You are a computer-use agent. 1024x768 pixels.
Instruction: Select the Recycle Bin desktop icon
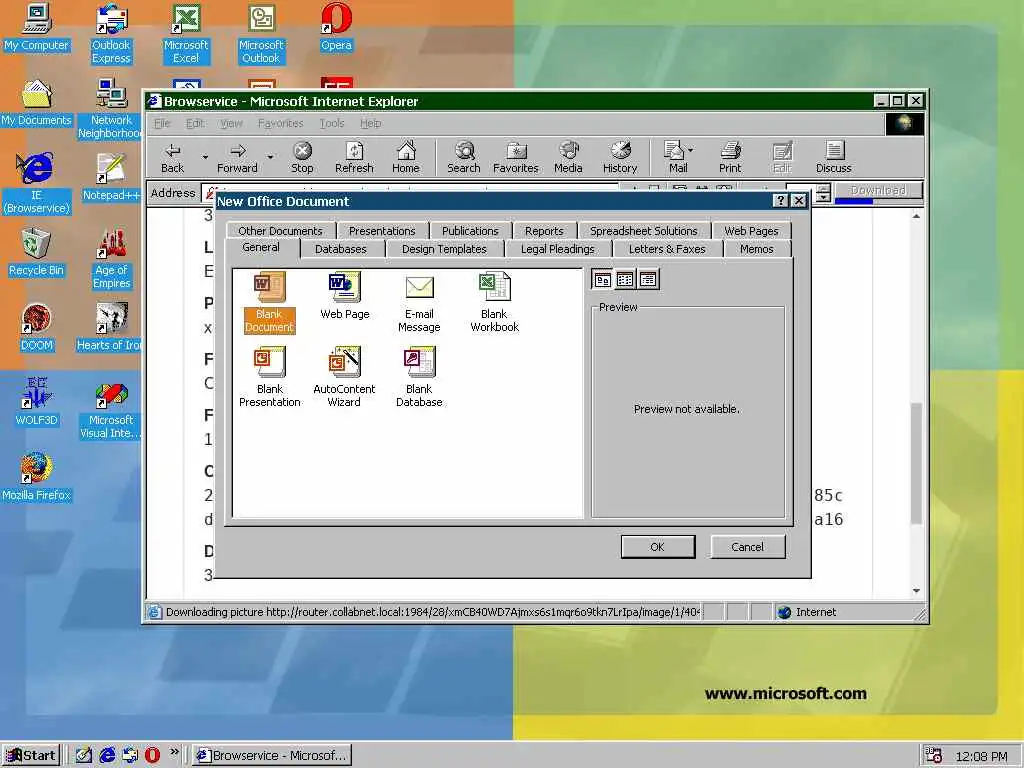coord(37,253)
